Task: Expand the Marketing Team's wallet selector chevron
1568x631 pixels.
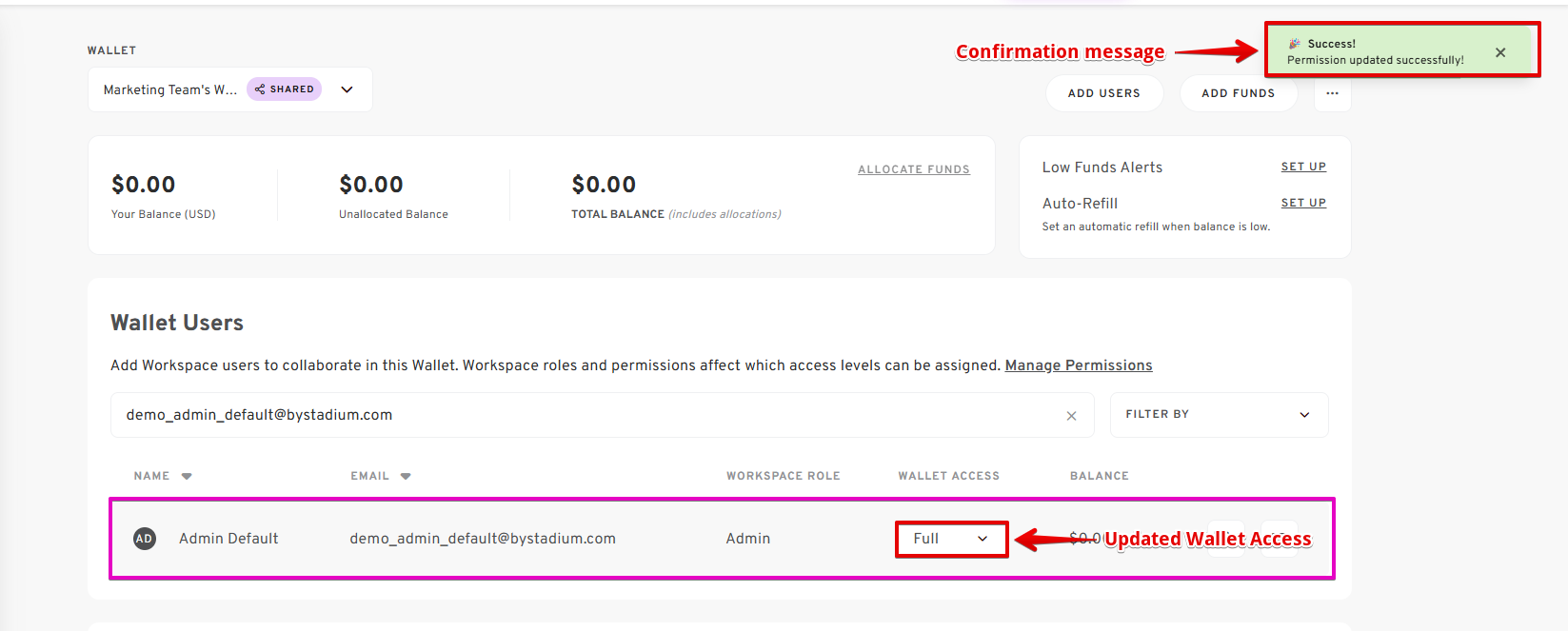Action: (347, 89)
